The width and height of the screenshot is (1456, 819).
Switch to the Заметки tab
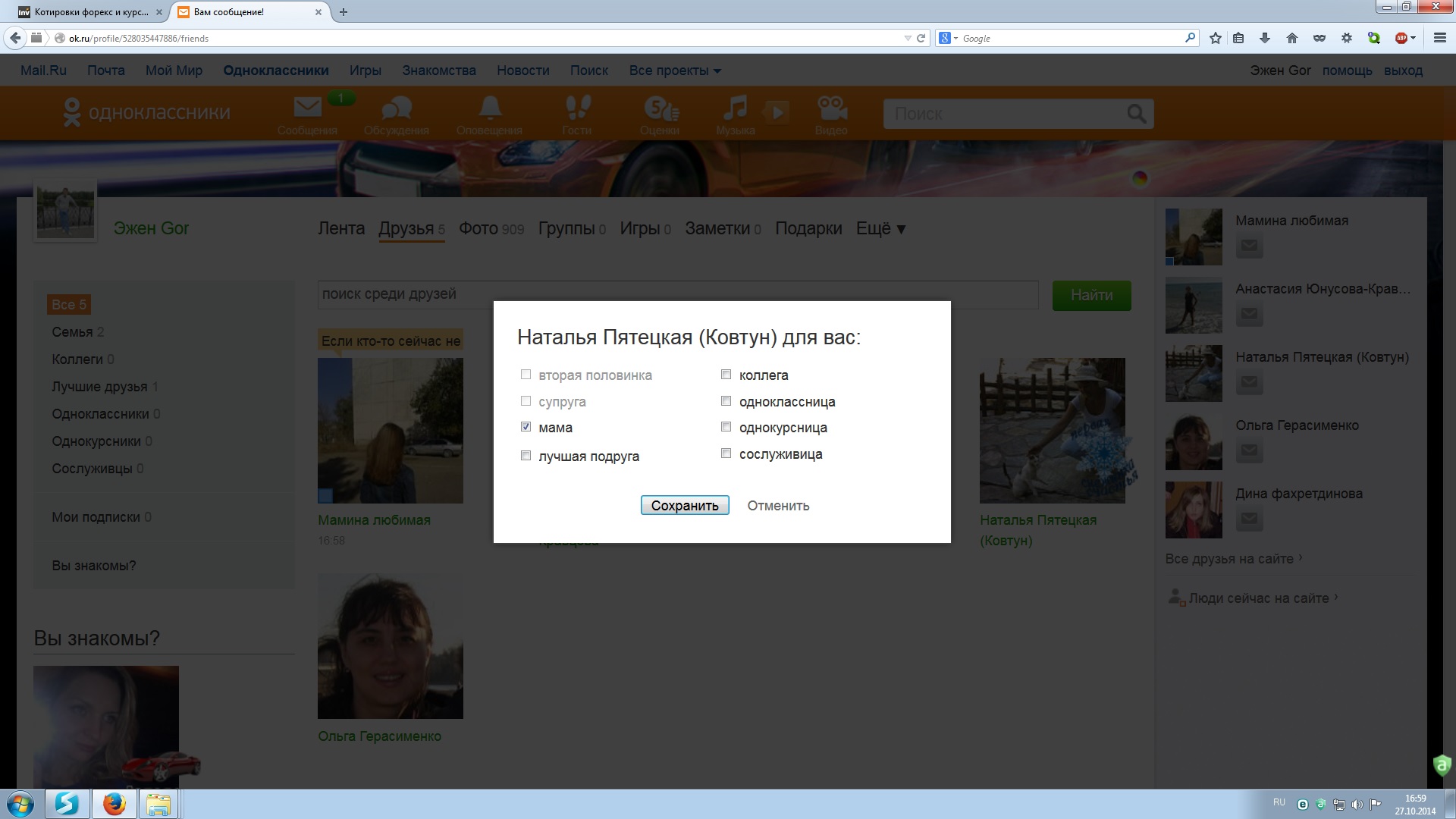[x=723, y=228]
